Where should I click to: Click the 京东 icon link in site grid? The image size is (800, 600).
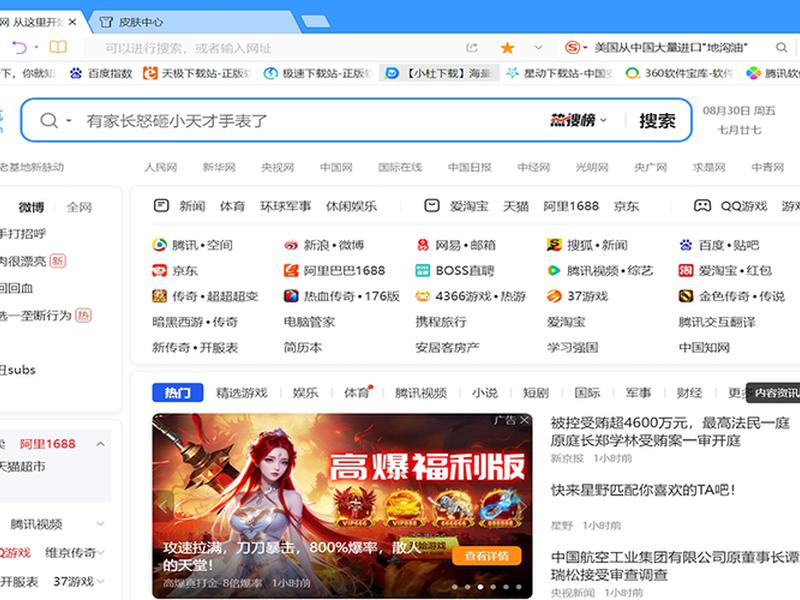point(175,271)
